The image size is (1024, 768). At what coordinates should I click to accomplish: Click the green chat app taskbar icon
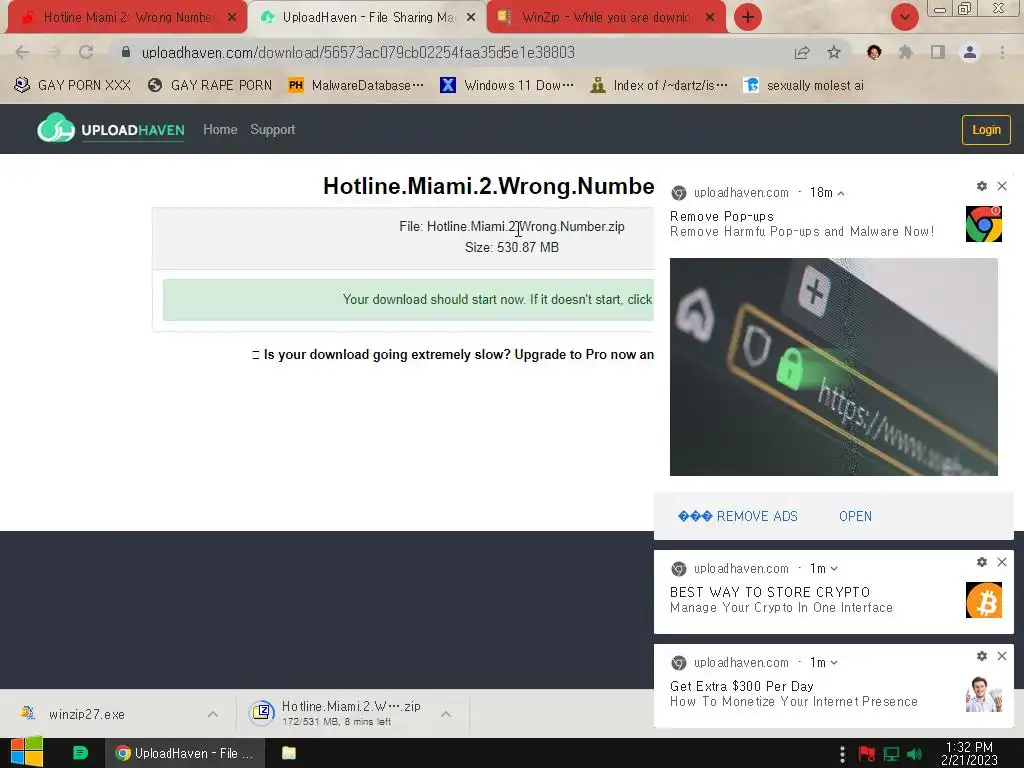(x=80, y=753)
